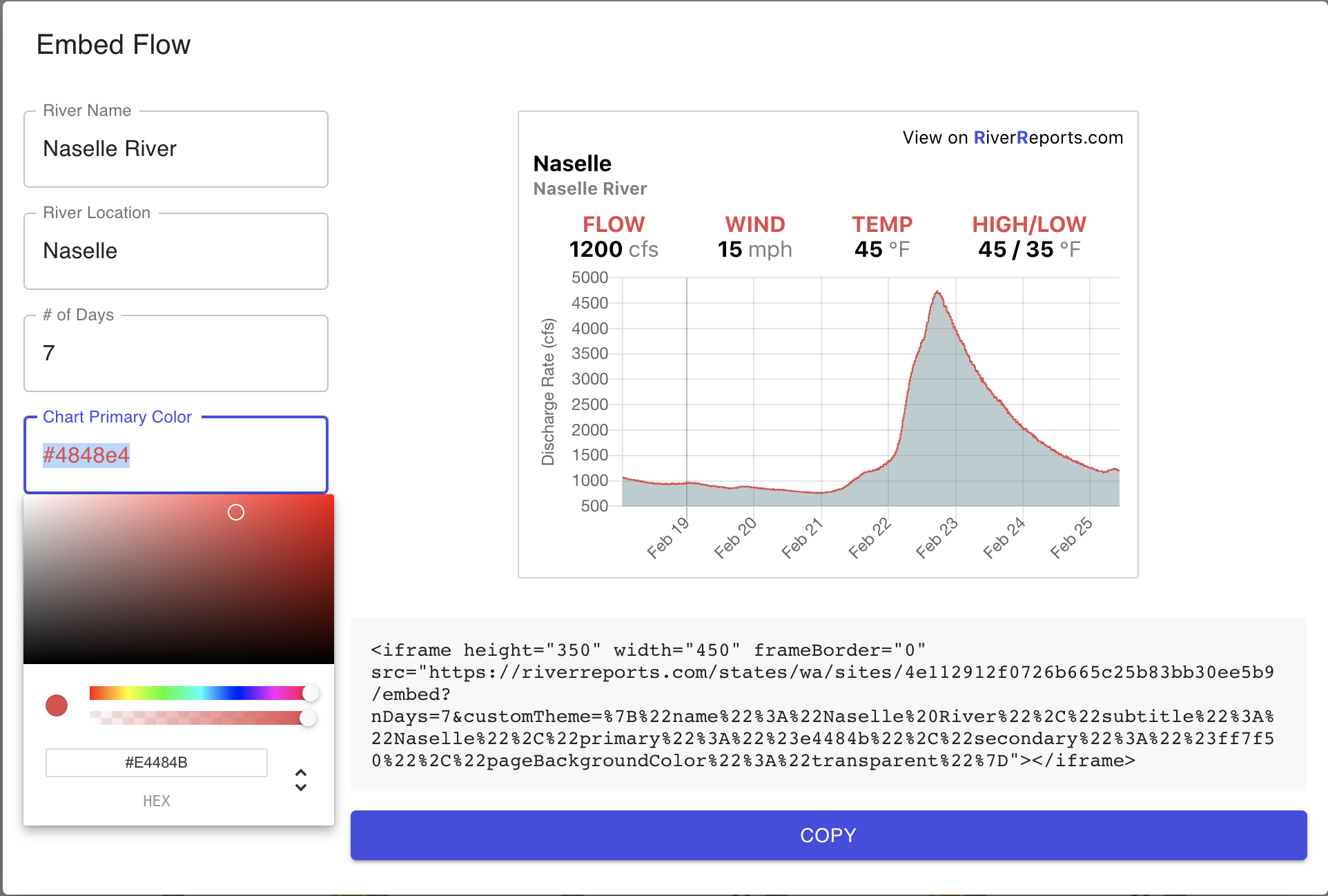Click the iframe embed code block

[x=827, y=704]
